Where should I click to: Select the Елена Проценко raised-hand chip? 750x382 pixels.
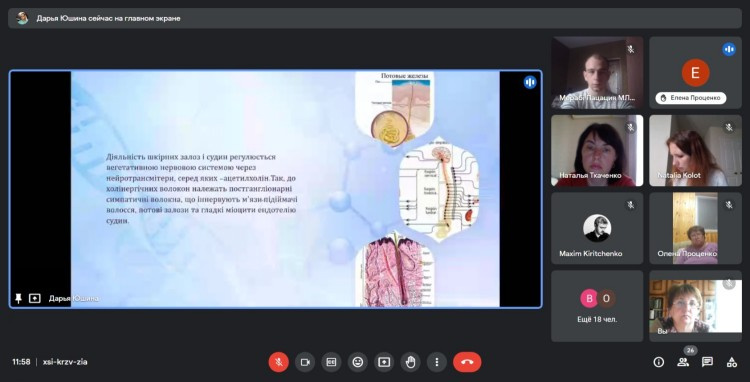point(691,98)
